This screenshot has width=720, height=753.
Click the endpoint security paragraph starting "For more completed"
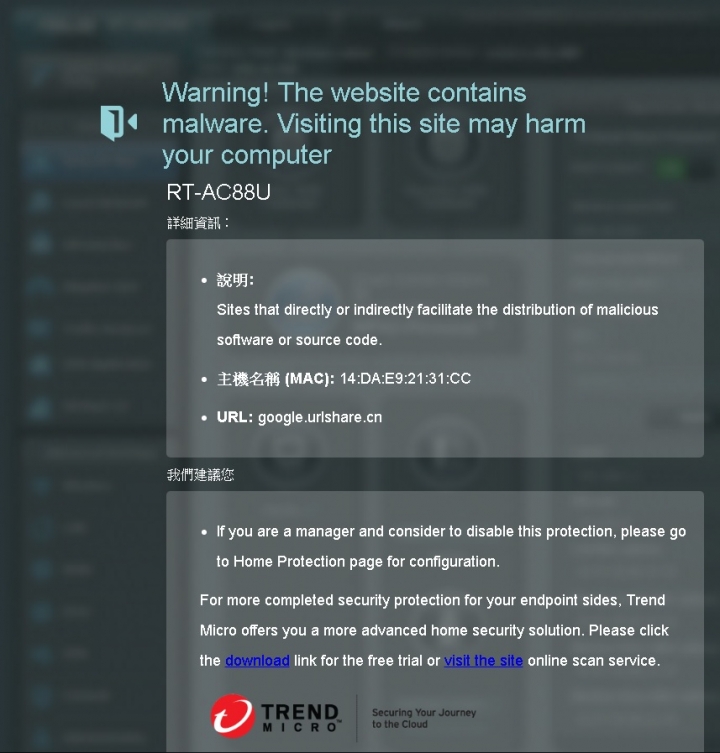click(434, 630)
